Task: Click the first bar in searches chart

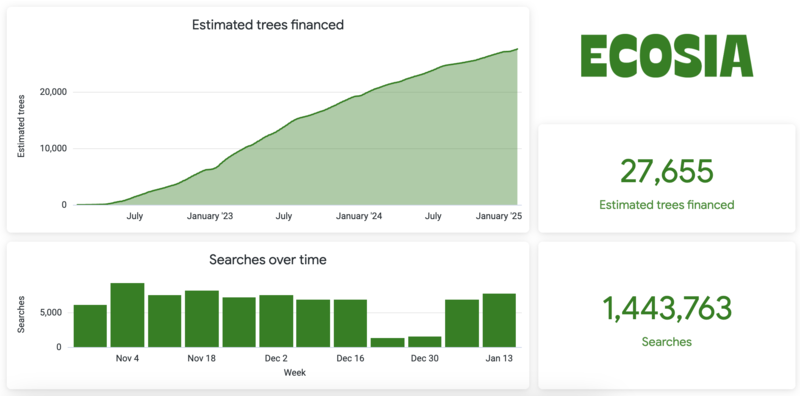Action: click(90, 326)
